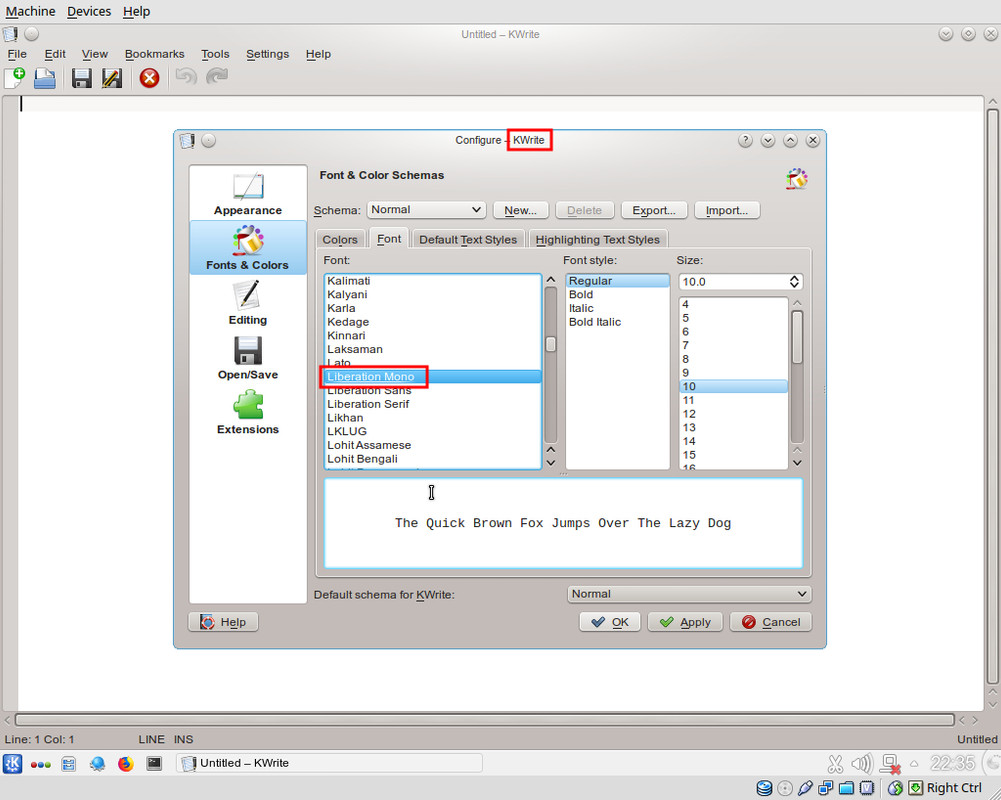Click the Import... button
The width and height of the screenshot is (1001, 800).
click(x=726, y=210)
